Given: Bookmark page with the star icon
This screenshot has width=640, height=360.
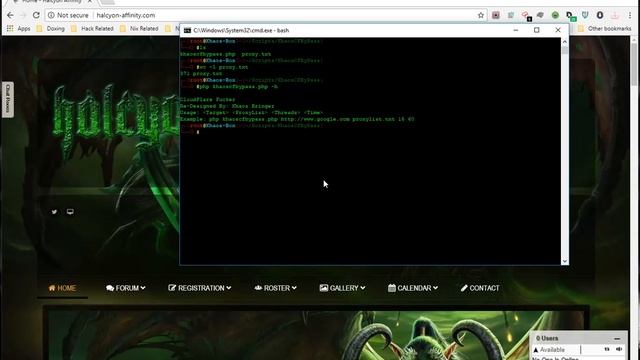Looking at the screenshot, I should pos(481,15).
